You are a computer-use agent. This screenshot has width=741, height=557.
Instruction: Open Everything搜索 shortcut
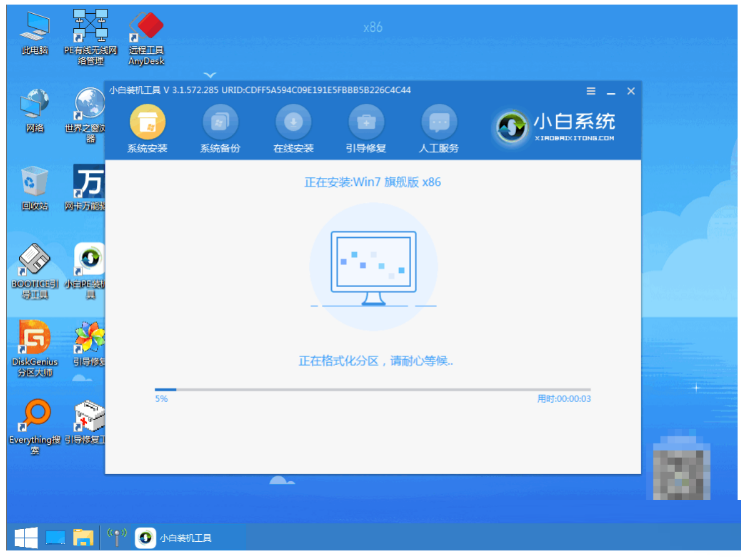click(34, 427)
